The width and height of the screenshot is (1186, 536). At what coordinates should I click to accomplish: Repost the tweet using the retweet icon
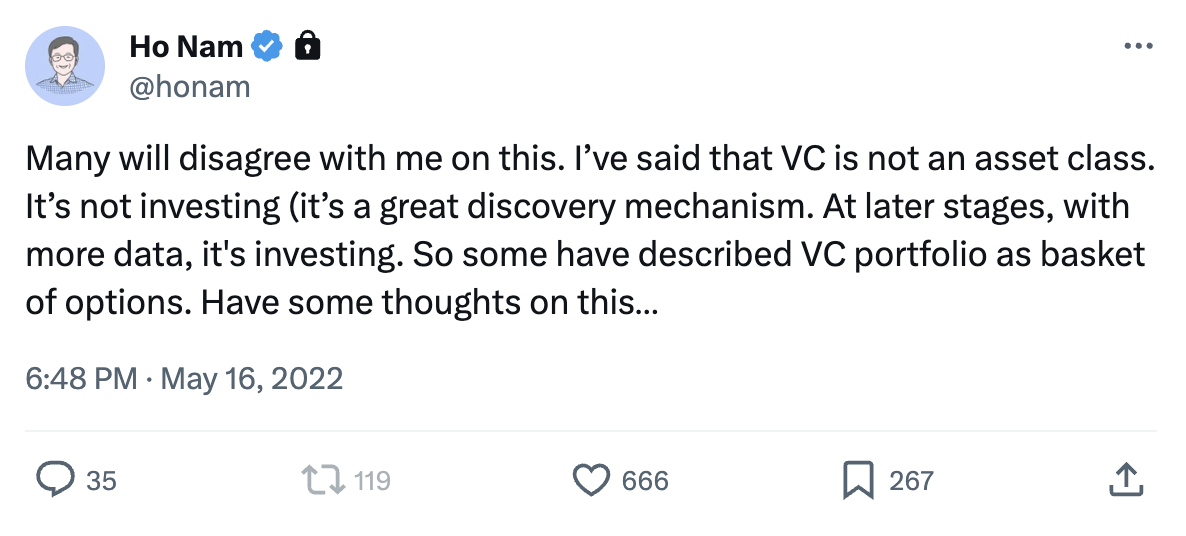pos(323,481)
